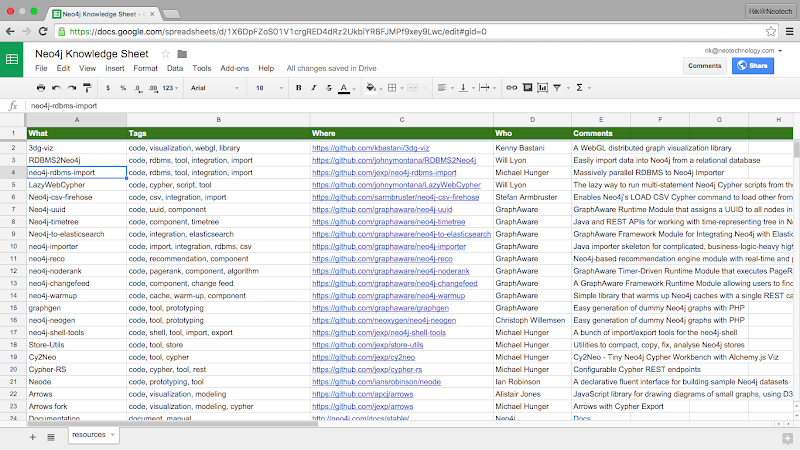Open the Explore icon at bottom right

(787, 438)
